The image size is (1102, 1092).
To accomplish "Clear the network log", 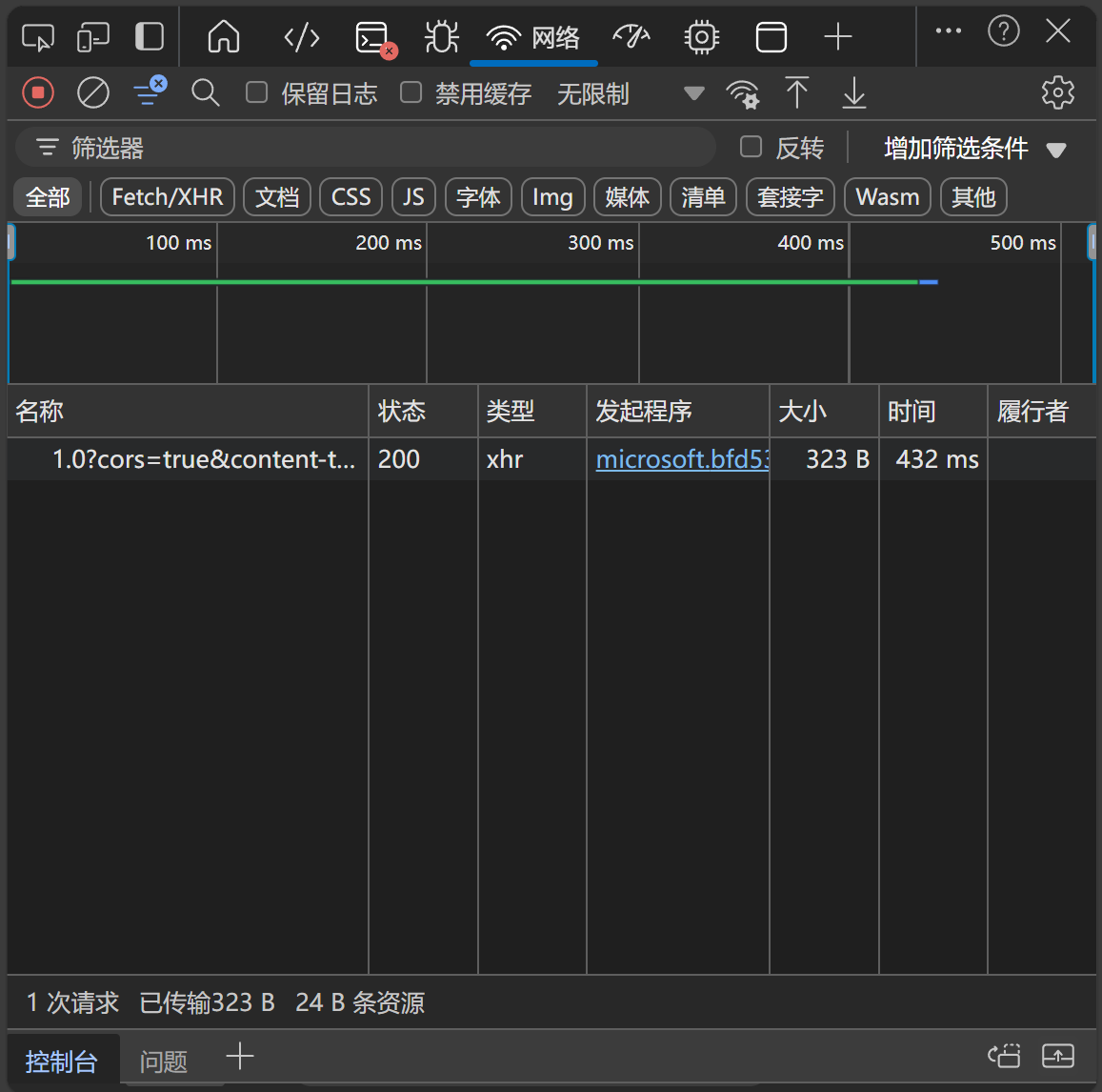I will pyautogui.click(x=93, y=92).
